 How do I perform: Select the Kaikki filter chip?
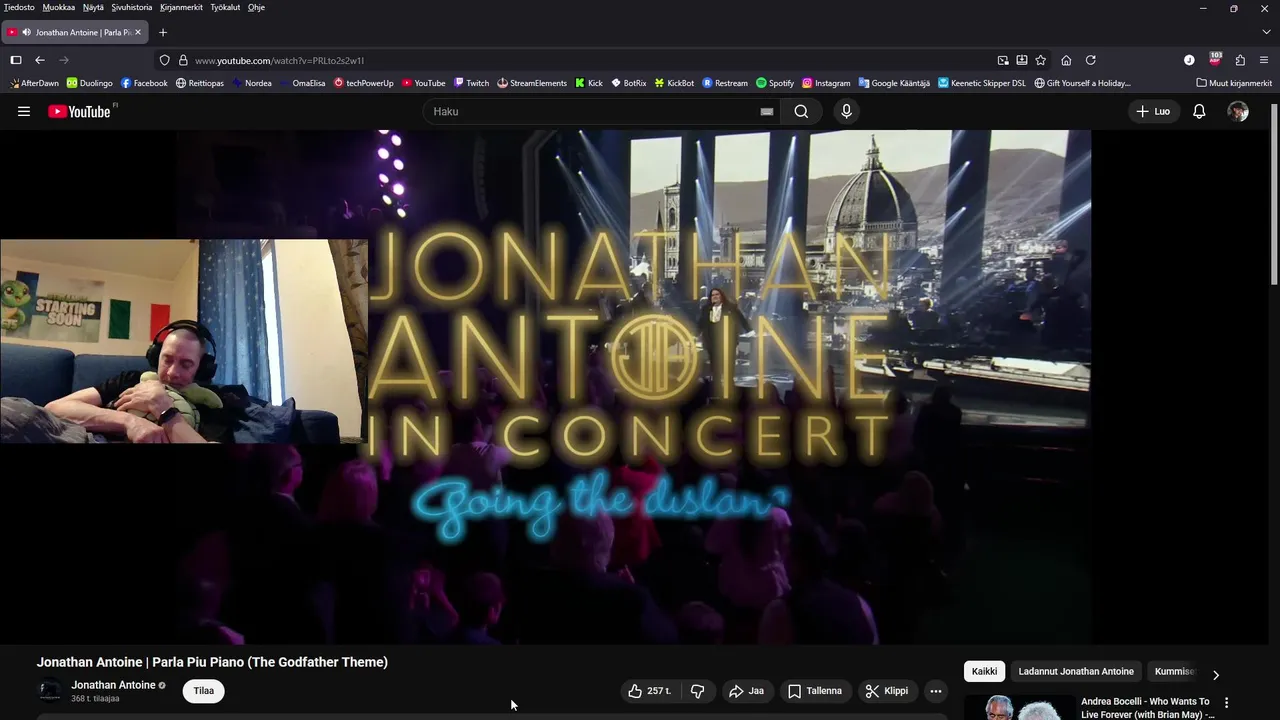[x=984, y=671]
